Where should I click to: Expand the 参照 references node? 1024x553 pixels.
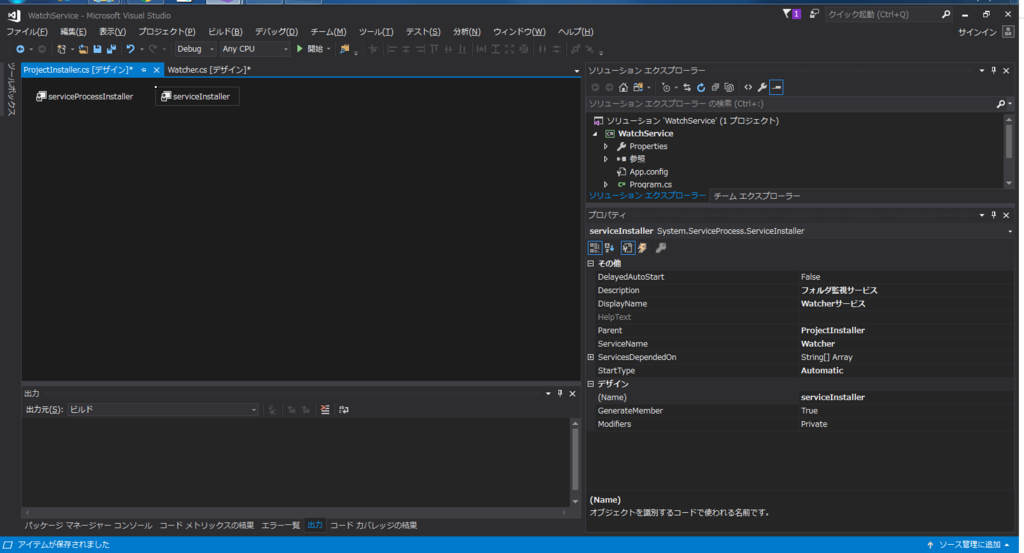606,159
